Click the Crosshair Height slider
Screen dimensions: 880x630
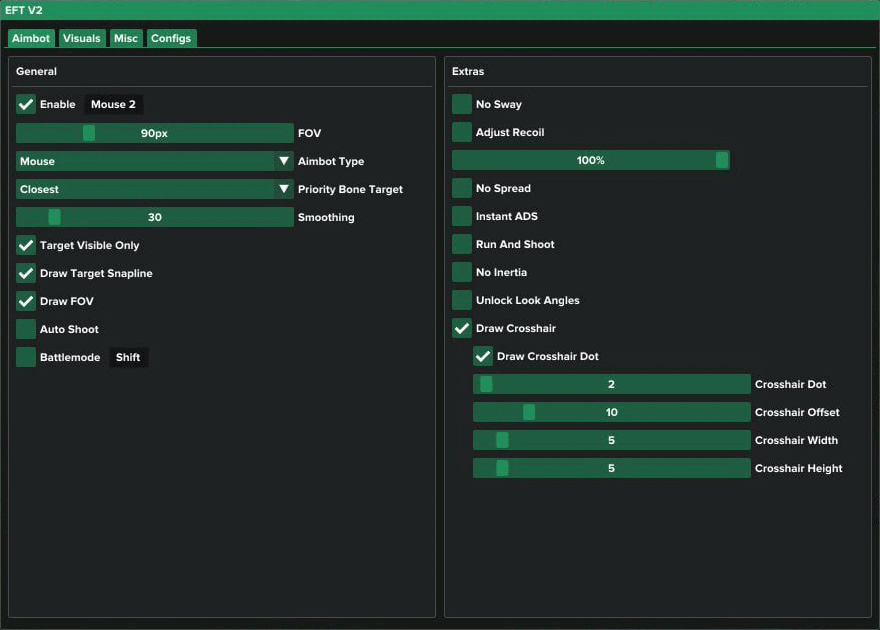pos(611,468)
